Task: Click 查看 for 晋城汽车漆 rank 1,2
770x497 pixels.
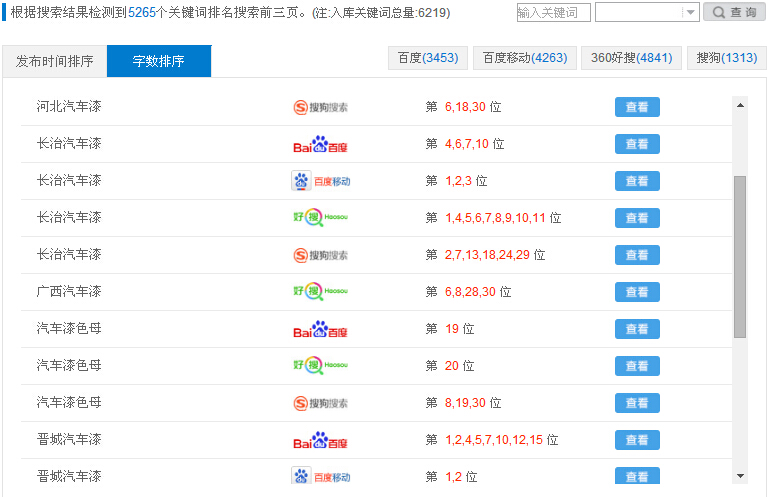Action: click(x=637, y=475)
